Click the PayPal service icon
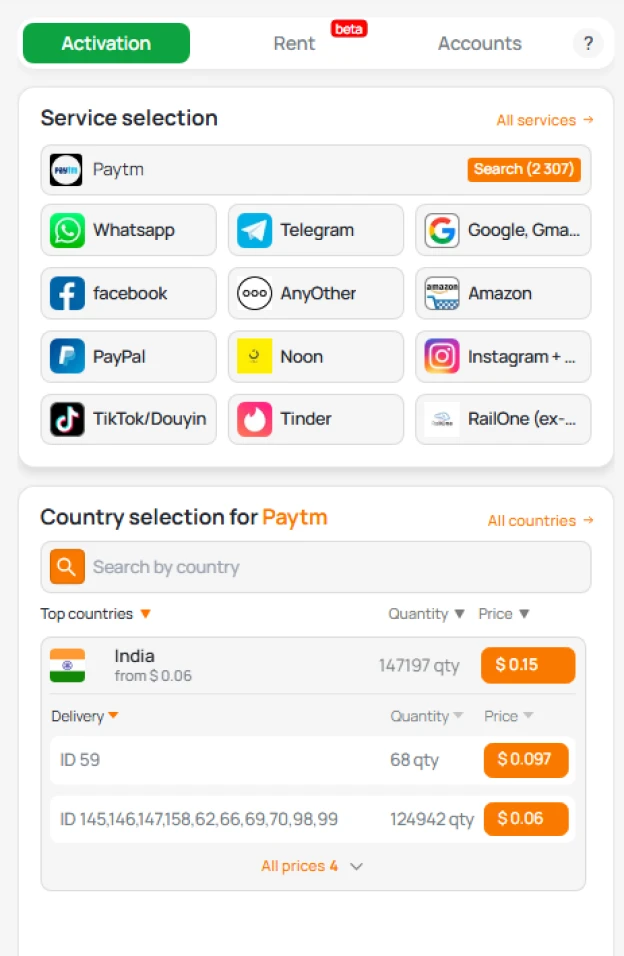Image resolution: width=624 pixels, height=956 pixels. (x=66, y=356)
